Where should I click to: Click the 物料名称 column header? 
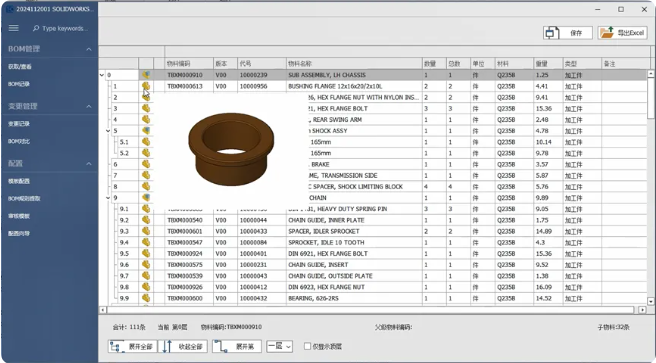(354, 64)
